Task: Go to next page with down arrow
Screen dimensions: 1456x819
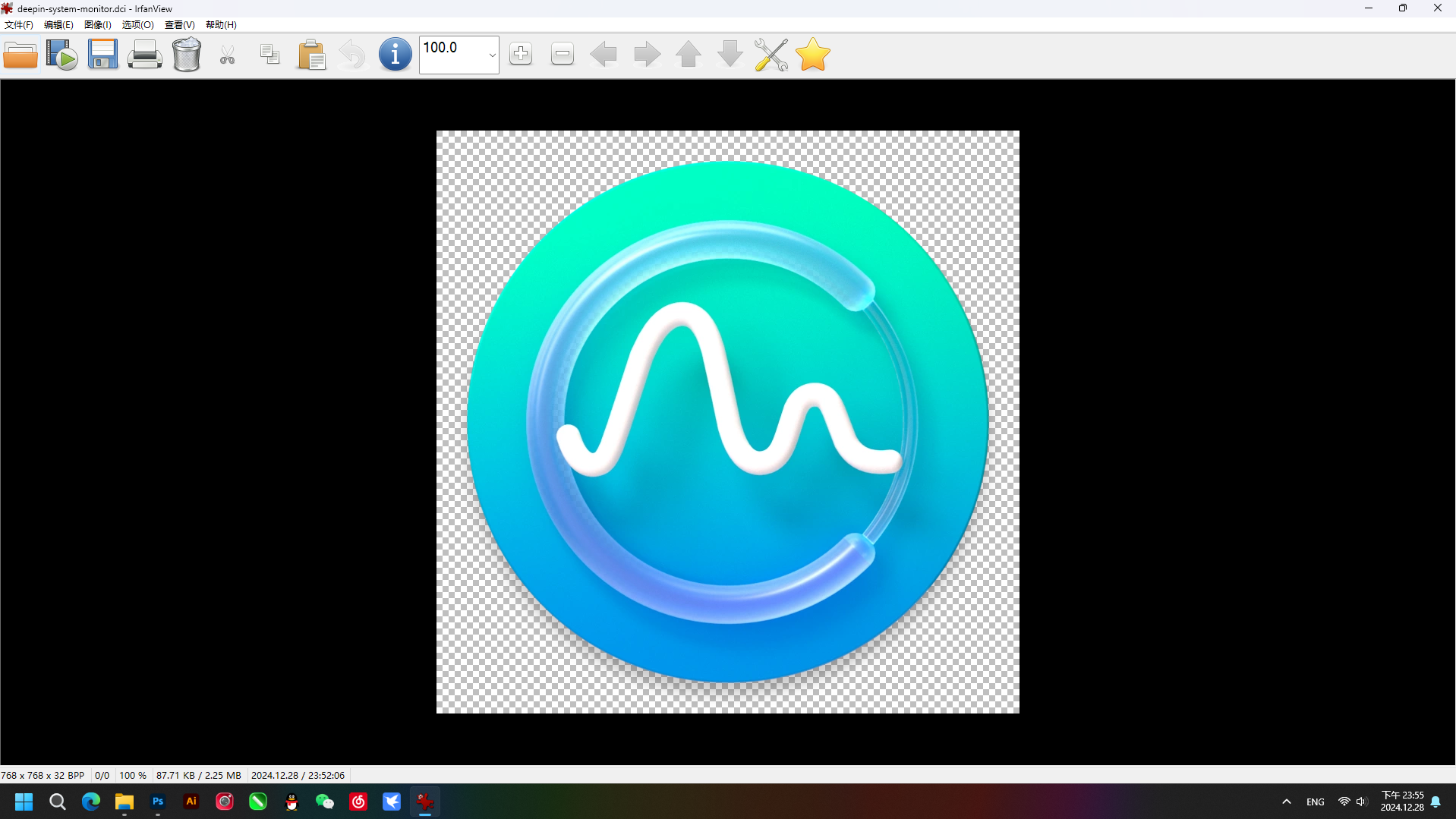Action: (730, 55)
